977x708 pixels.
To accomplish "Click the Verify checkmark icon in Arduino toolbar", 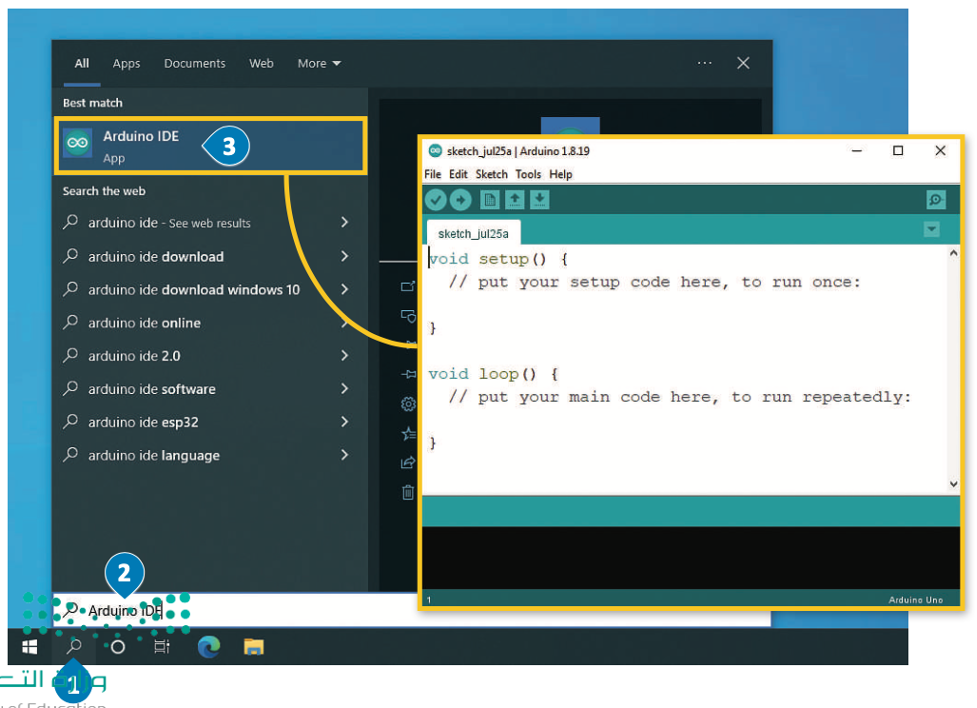I will click(435, 200).
